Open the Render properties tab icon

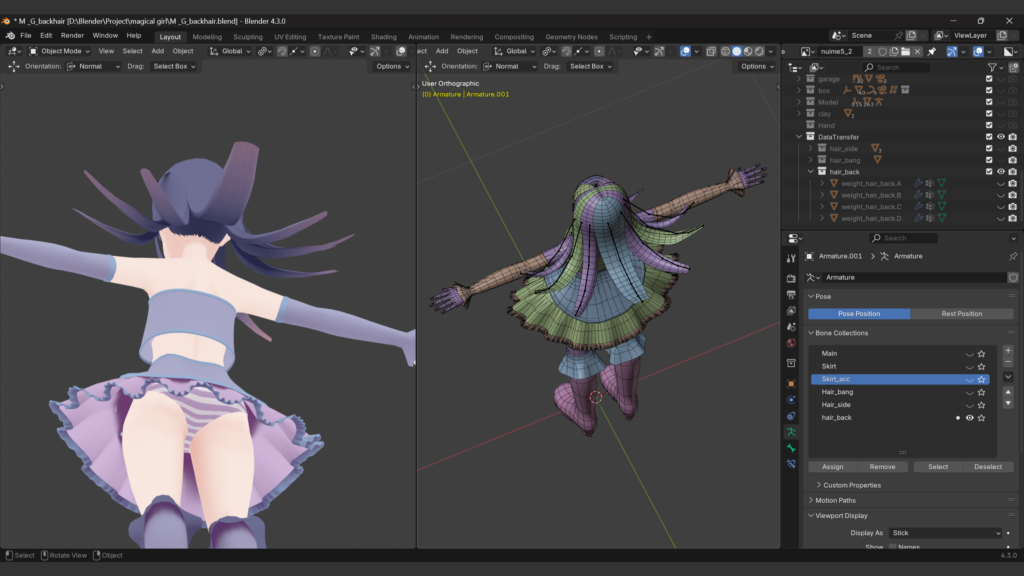point(791,278)
